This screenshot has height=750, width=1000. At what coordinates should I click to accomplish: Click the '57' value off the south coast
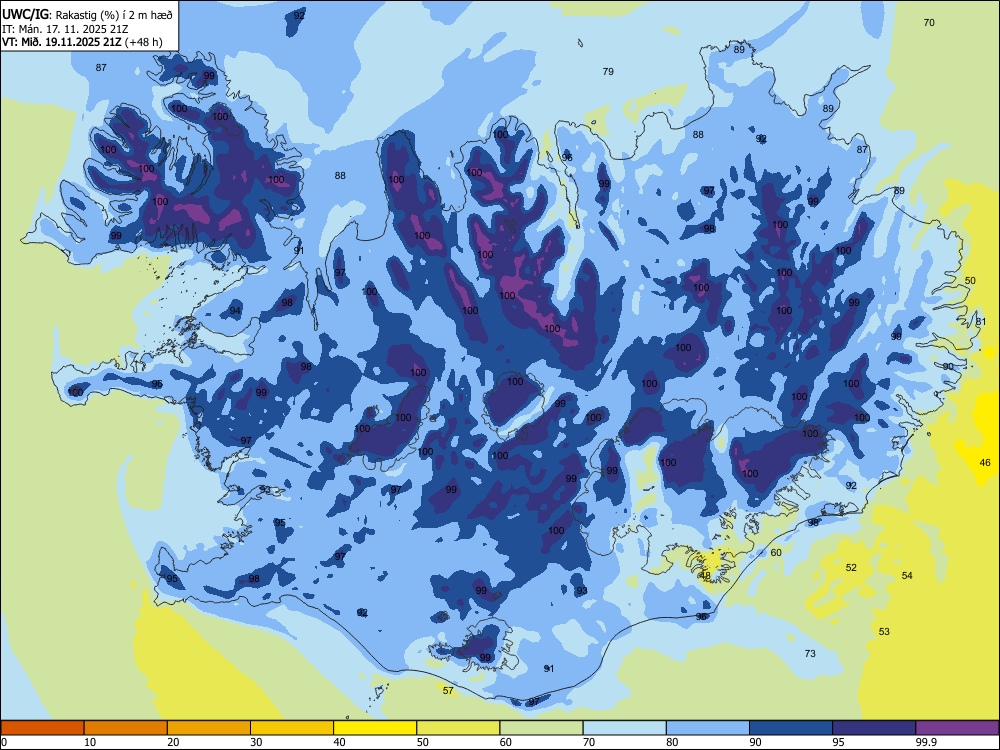(x=448, y=691)
